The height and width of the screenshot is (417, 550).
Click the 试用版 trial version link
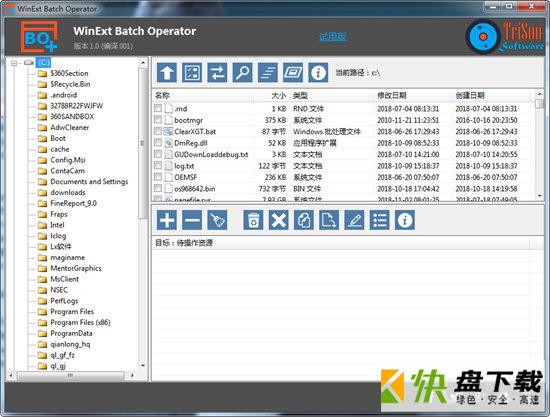point(332,36)
